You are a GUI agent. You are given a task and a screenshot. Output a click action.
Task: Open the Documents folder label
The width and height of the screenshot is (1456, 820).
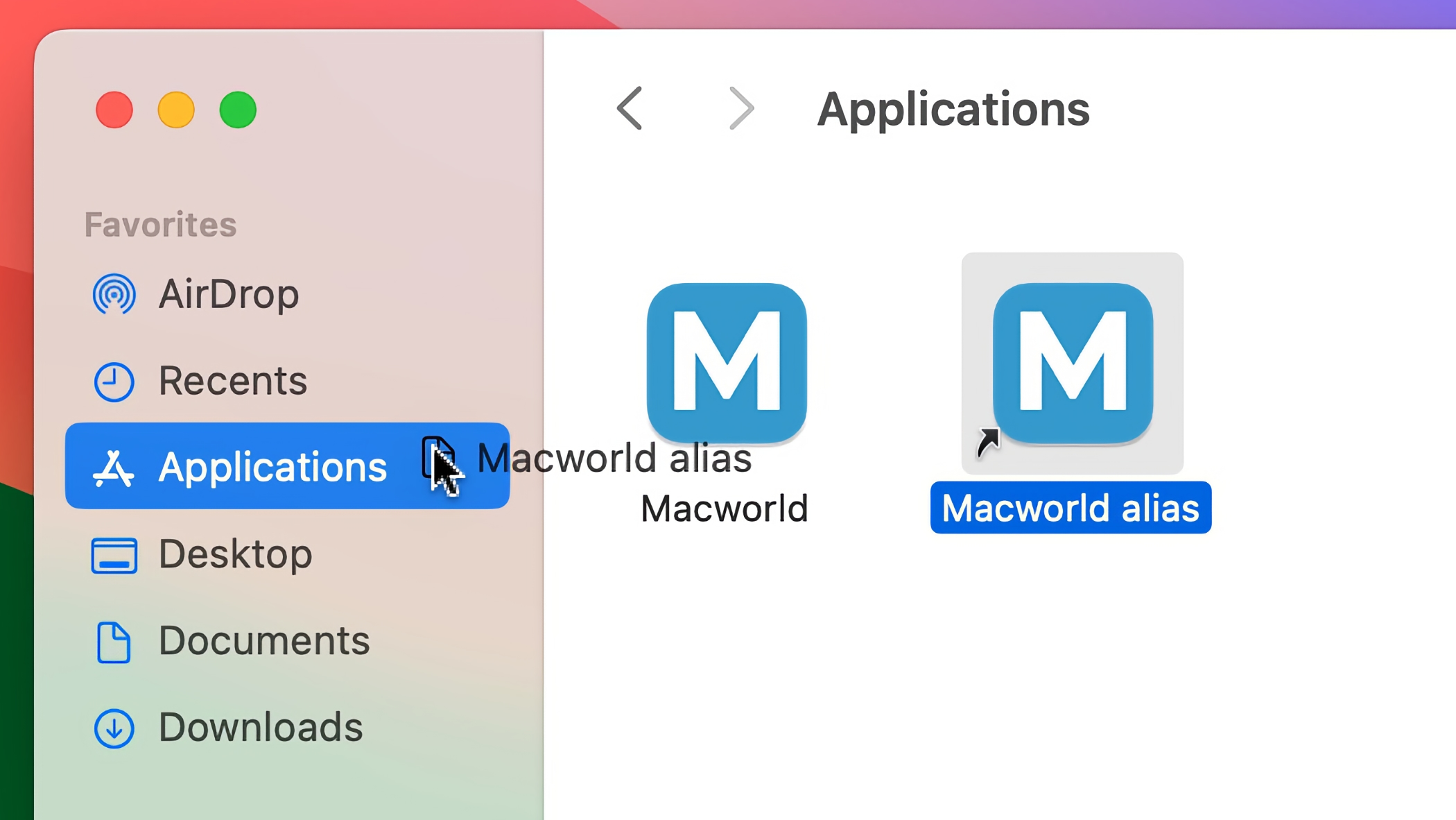[264, 640]
